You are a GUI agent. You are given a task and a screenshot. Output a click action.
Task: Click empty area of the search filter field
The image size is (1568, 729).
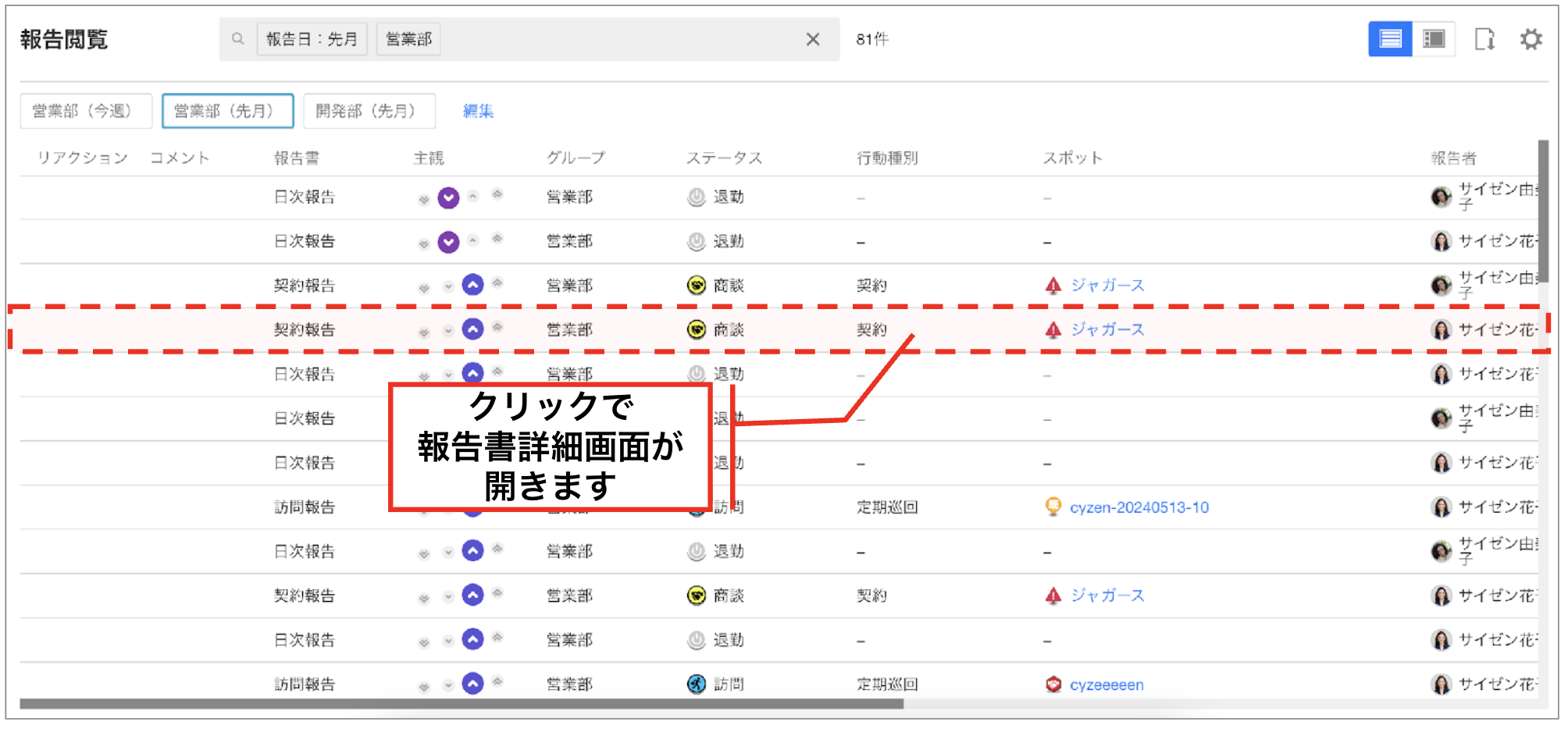(x=617, y=39)
